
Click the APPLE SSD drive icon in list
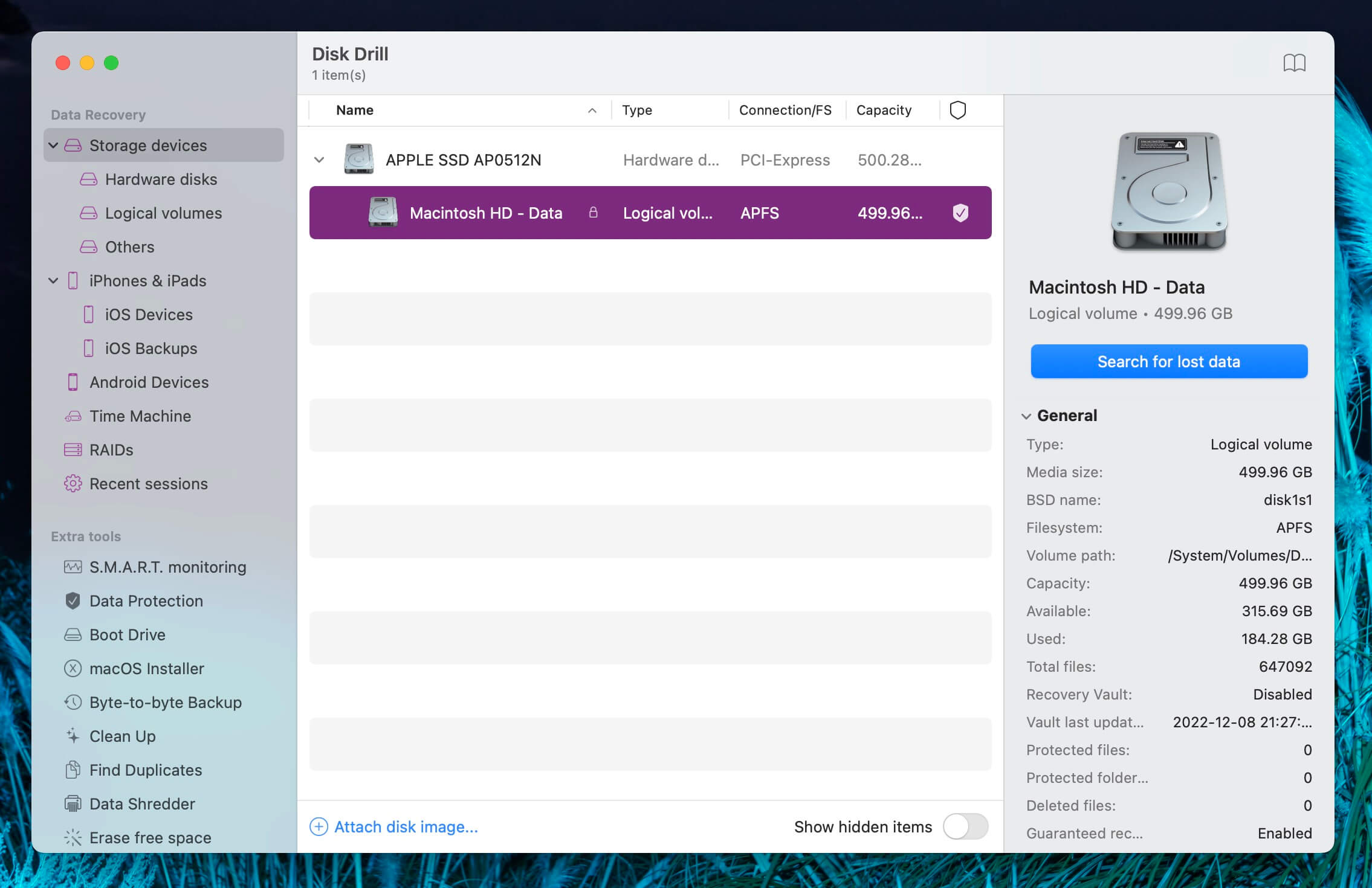(358, 159)
